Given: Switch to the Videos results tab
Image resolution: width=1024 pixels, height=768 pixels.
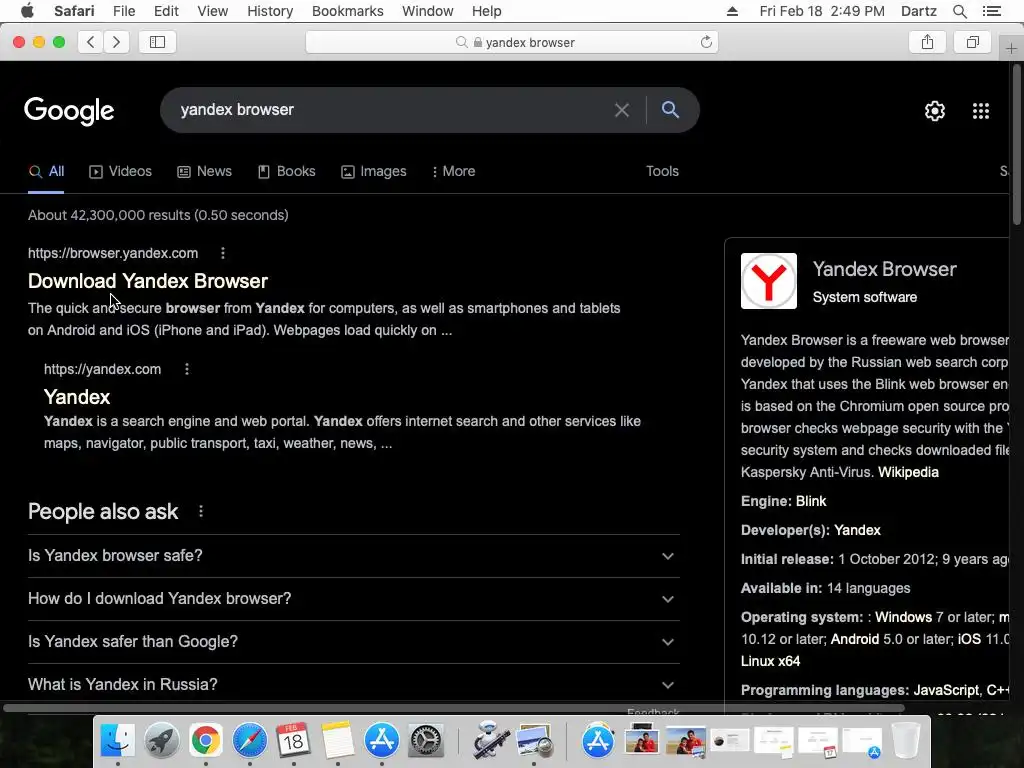Looking at the screenshot, I should tap(120, 171).
